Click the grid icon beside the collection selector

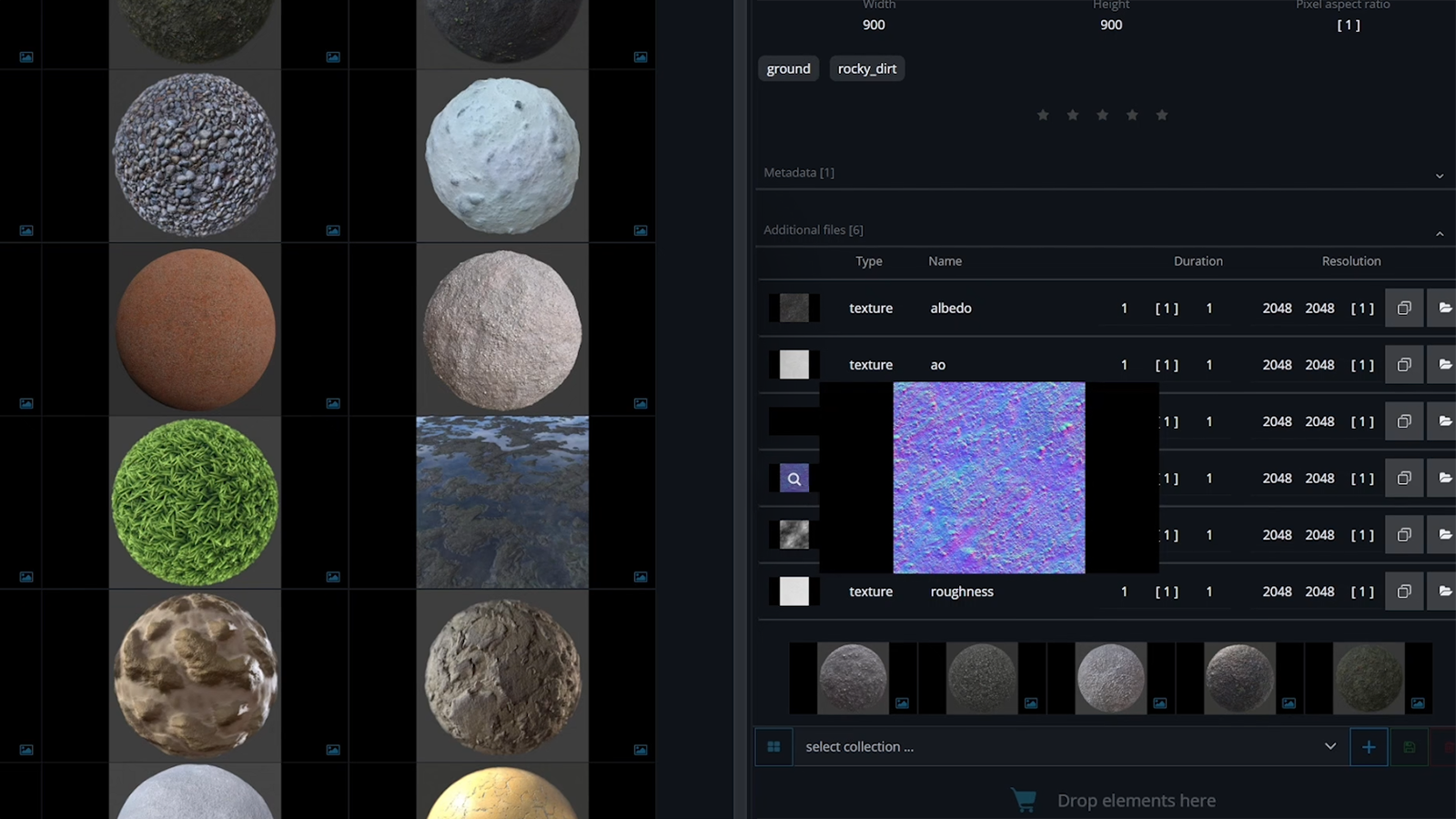[x=773, y=746]
